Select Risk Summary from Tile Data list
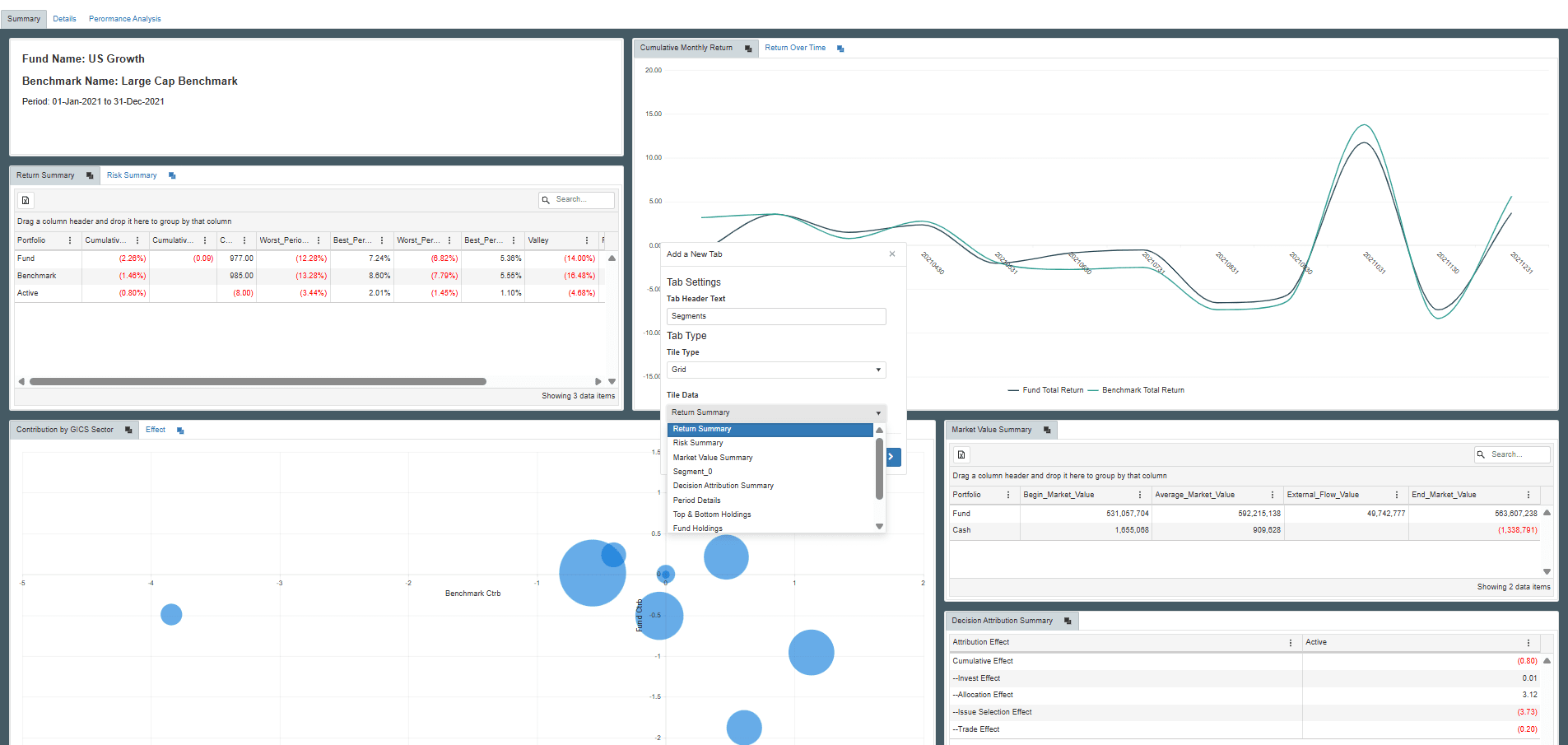 [x=770, y=443]
